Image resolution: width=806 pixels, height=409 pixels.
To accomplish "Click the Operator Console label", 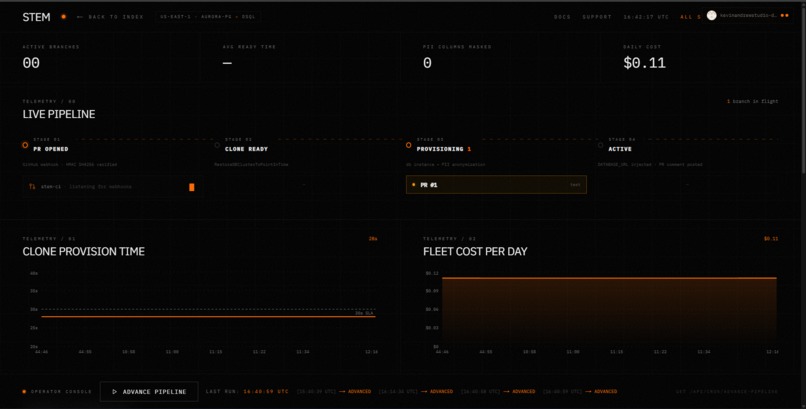I will tap(61, 392).
